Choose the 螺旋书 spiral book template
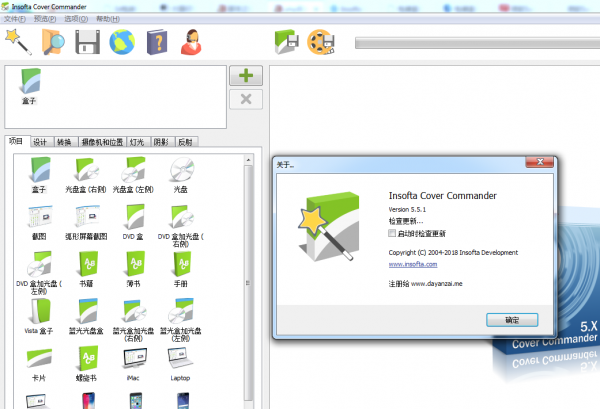The image size is (600, 409). [x=86, y=364]
